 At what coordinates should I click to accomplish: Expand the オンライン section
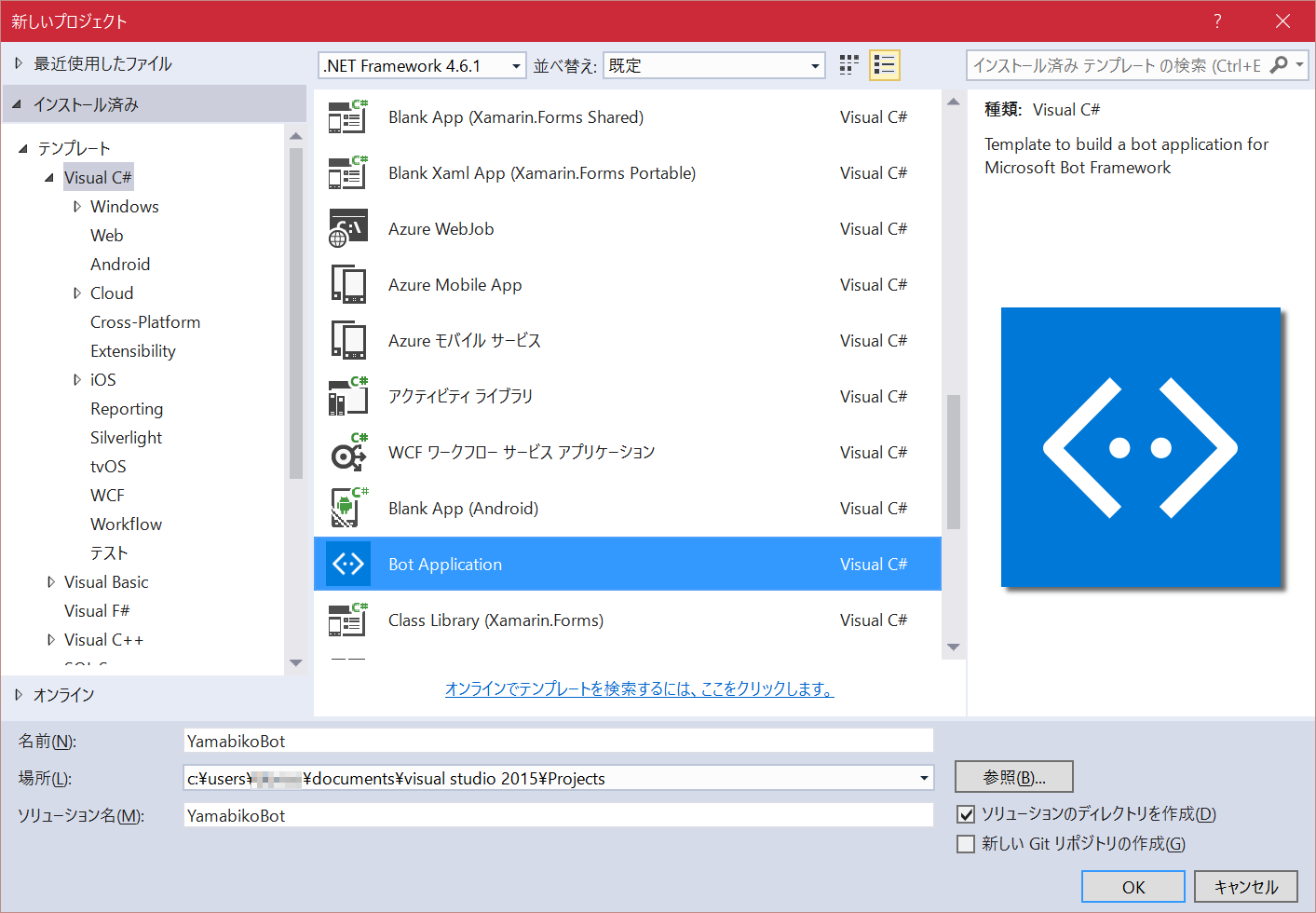pyautogui.click(x=18, y=695)
